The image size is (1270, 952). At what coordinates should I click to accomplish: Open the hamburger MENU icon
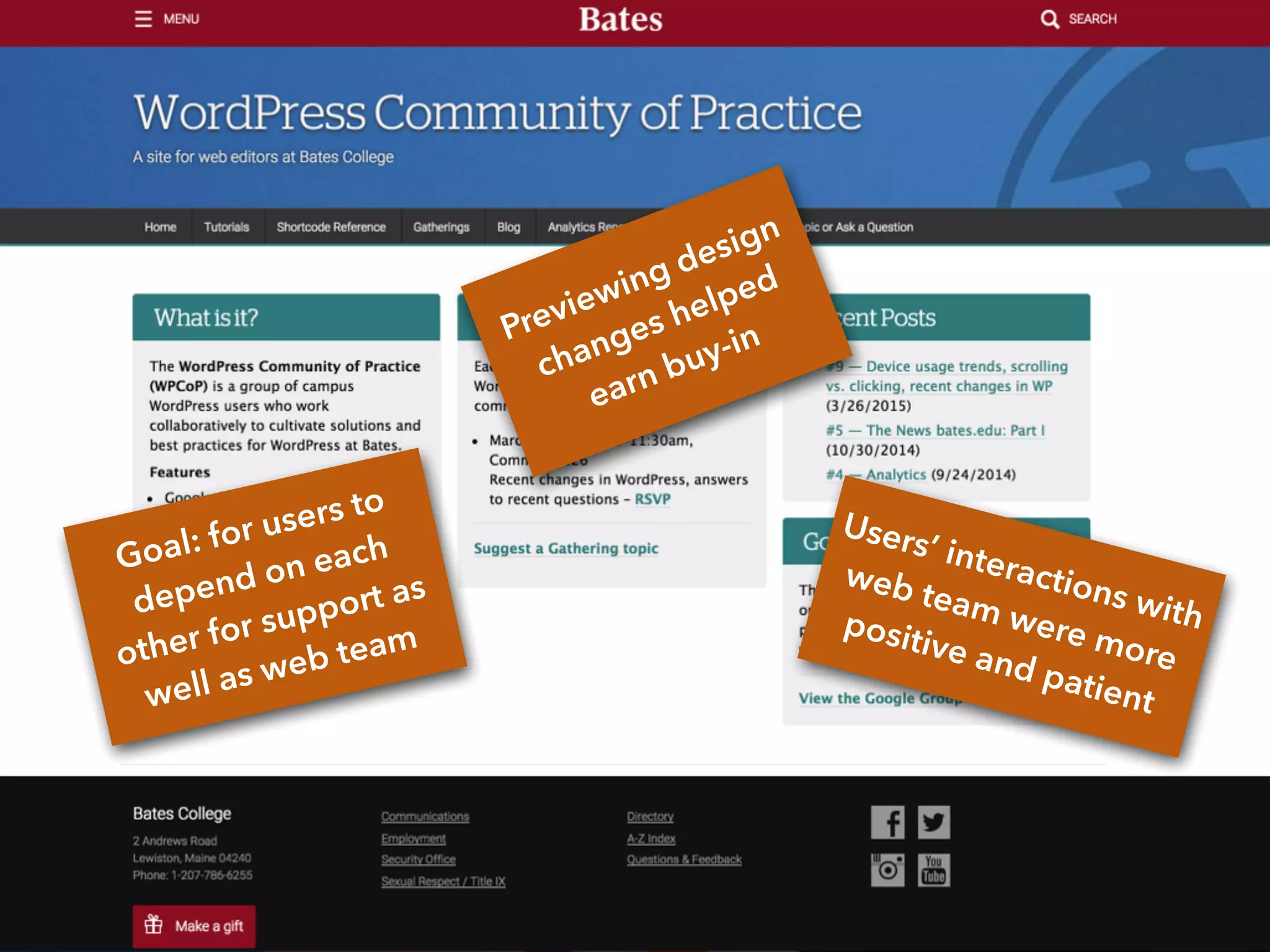tap(143, 19)
